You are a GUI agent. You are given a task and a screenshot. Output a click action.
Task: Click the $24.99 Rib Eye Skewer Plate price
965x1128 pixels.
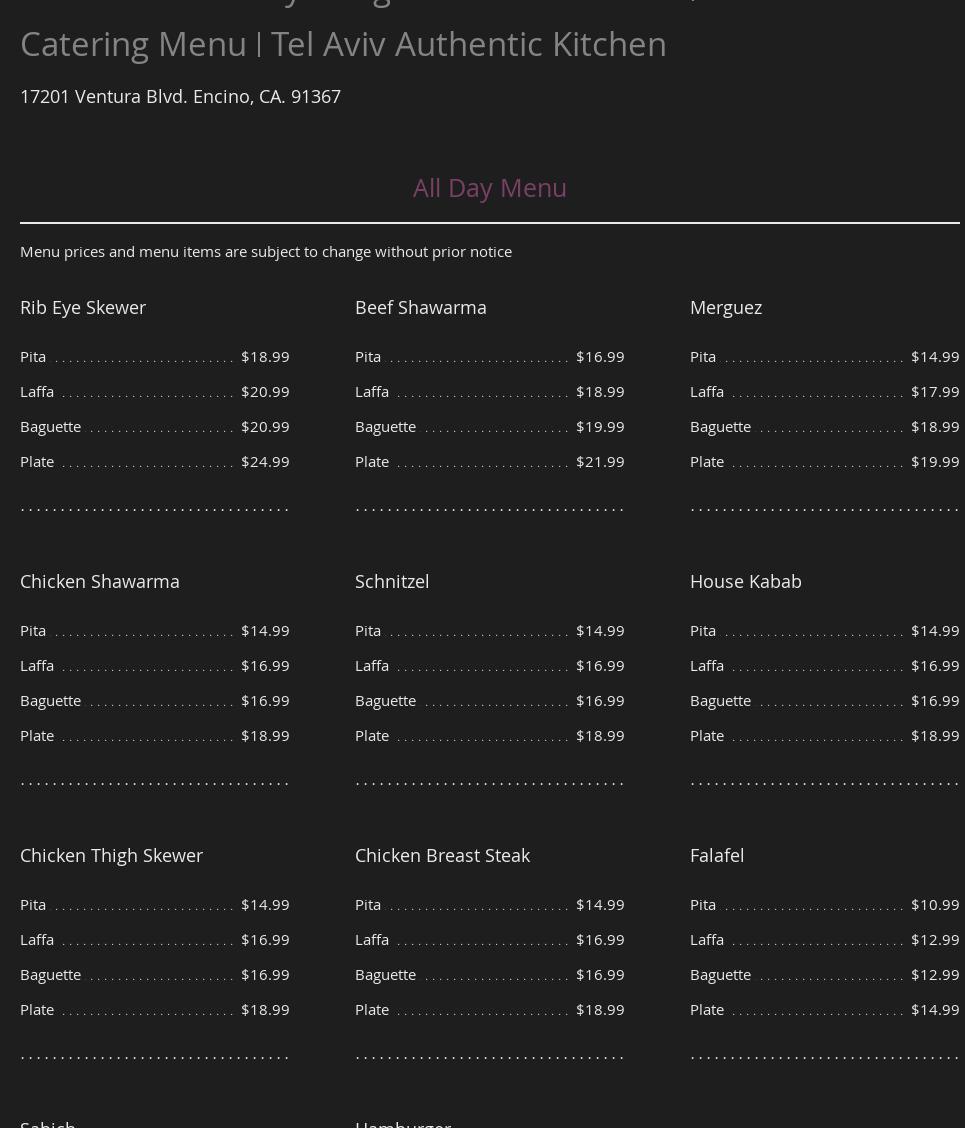pos(265,461)
